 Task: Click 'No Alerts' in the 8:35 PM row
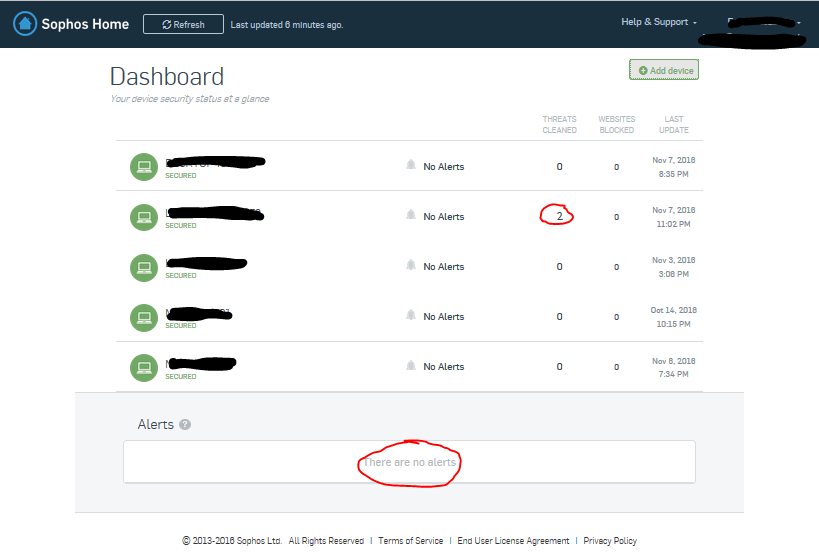click(443, 167)
